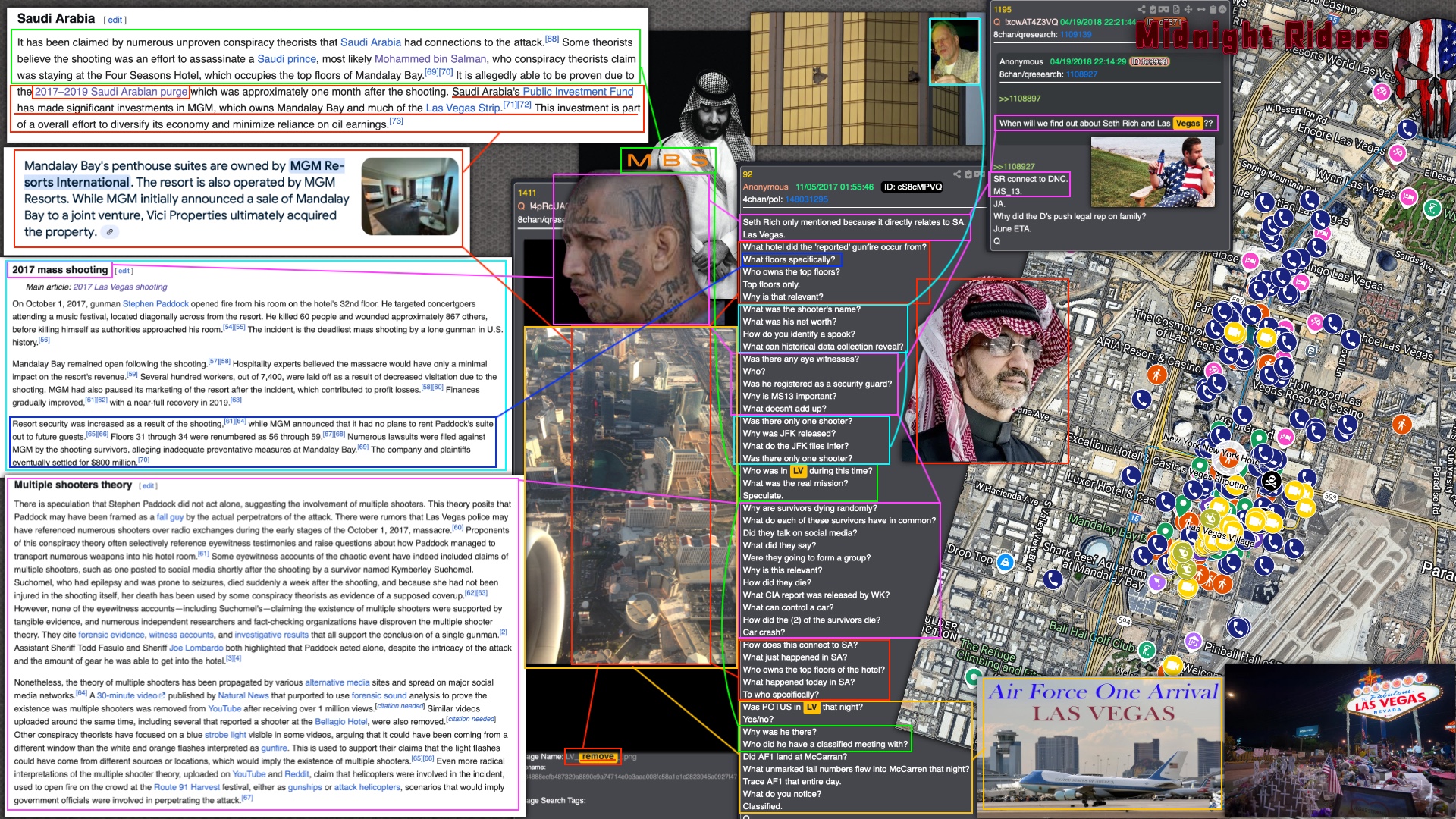The height and width of the screenshot is (819, 1456).
Task: Select the purple museum marker at Pinball Hall
Action: coord(1193,642)
